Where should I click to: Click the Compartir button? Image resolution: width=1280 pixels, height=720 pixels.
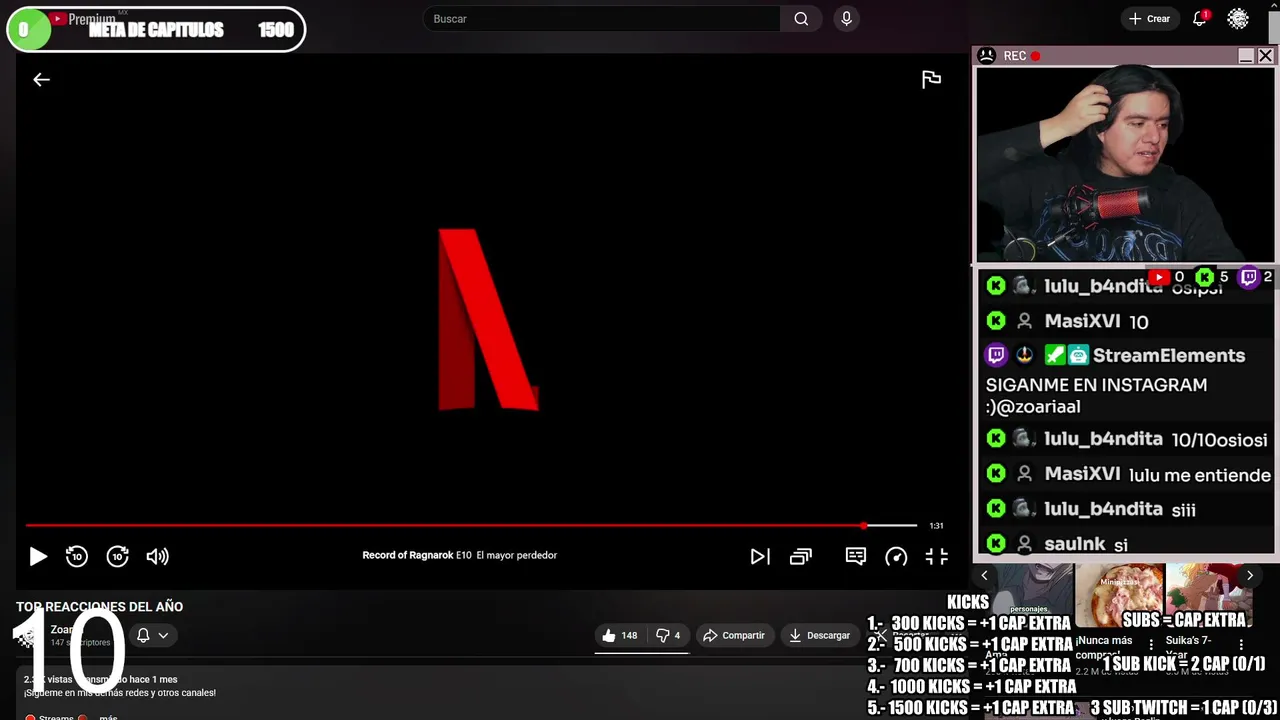click(734, 635)
